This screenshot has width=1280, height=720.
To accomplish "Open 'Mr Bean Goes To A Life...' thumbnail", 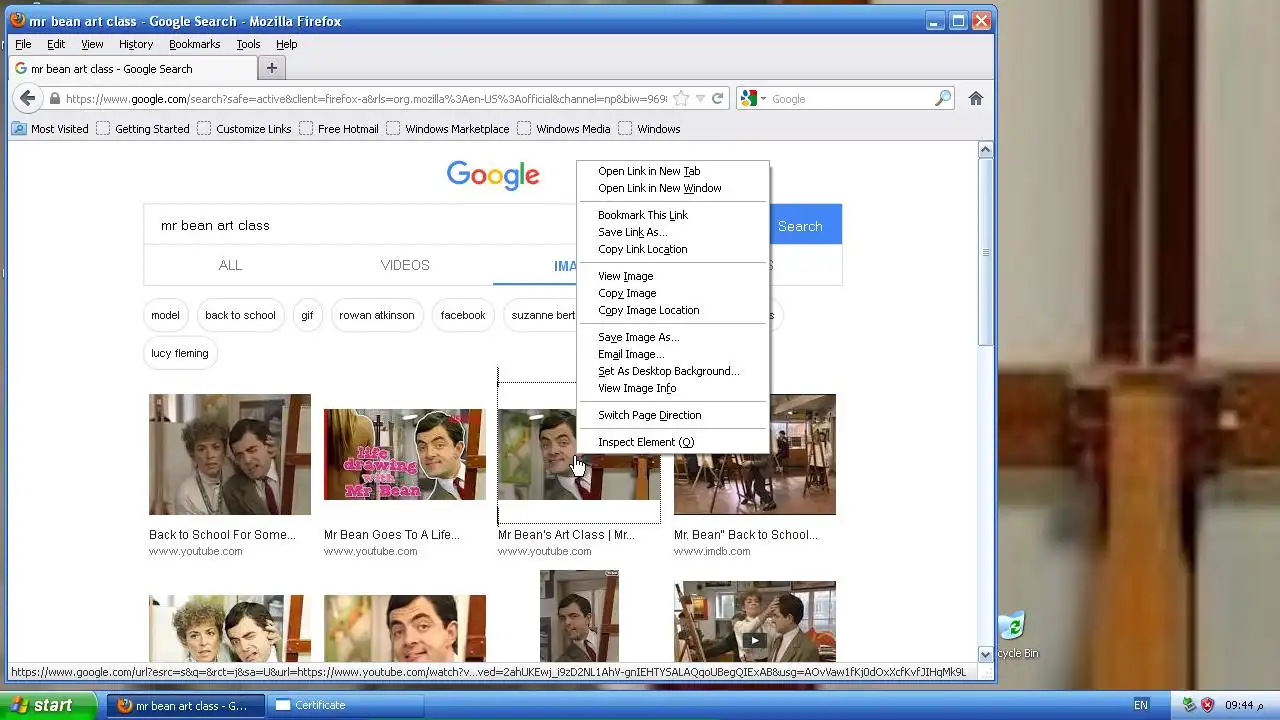I will click(405, 454).
